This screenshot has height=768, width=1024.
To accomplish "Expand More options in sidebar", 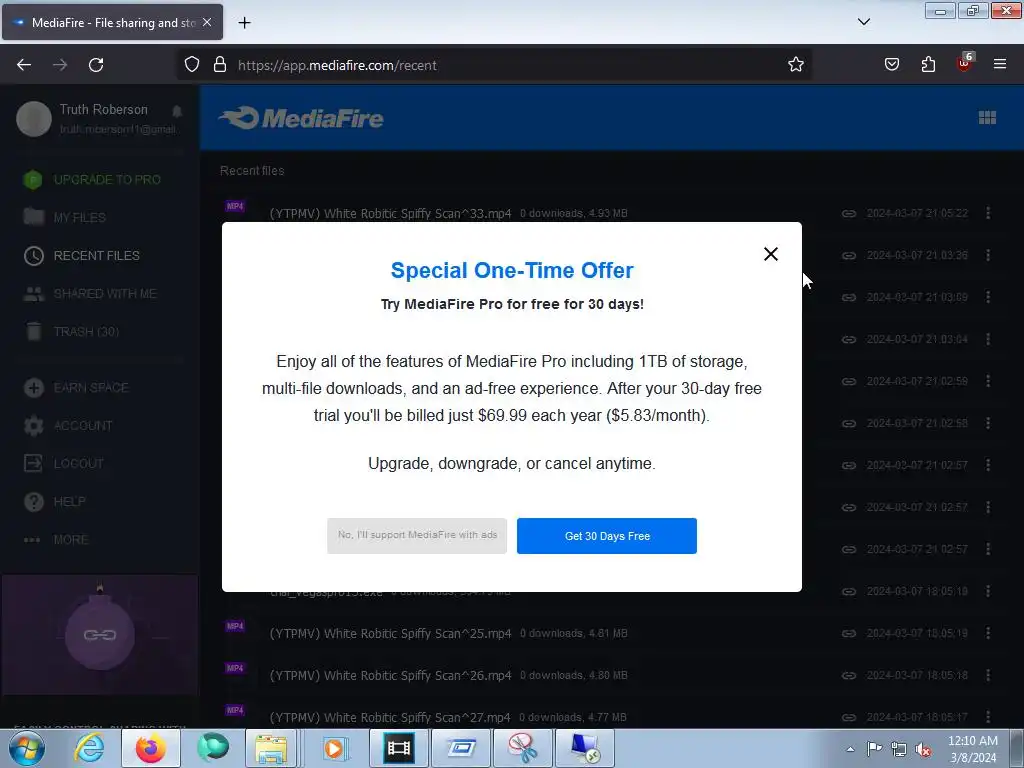I will coord(56,539).
